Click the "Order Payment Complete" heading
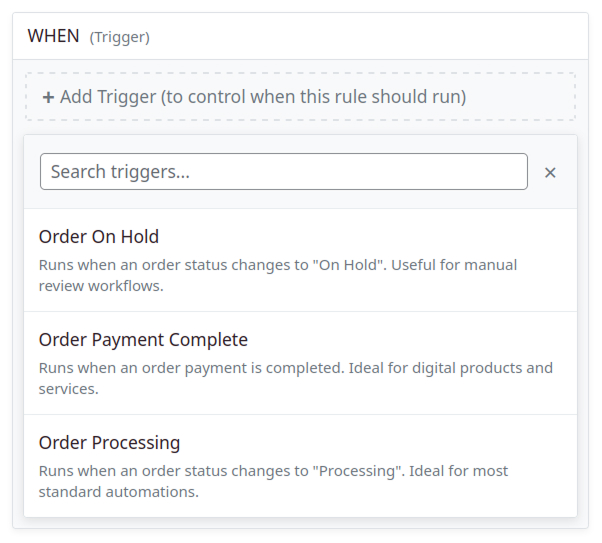The image size is (602, 543). (143, 340)
